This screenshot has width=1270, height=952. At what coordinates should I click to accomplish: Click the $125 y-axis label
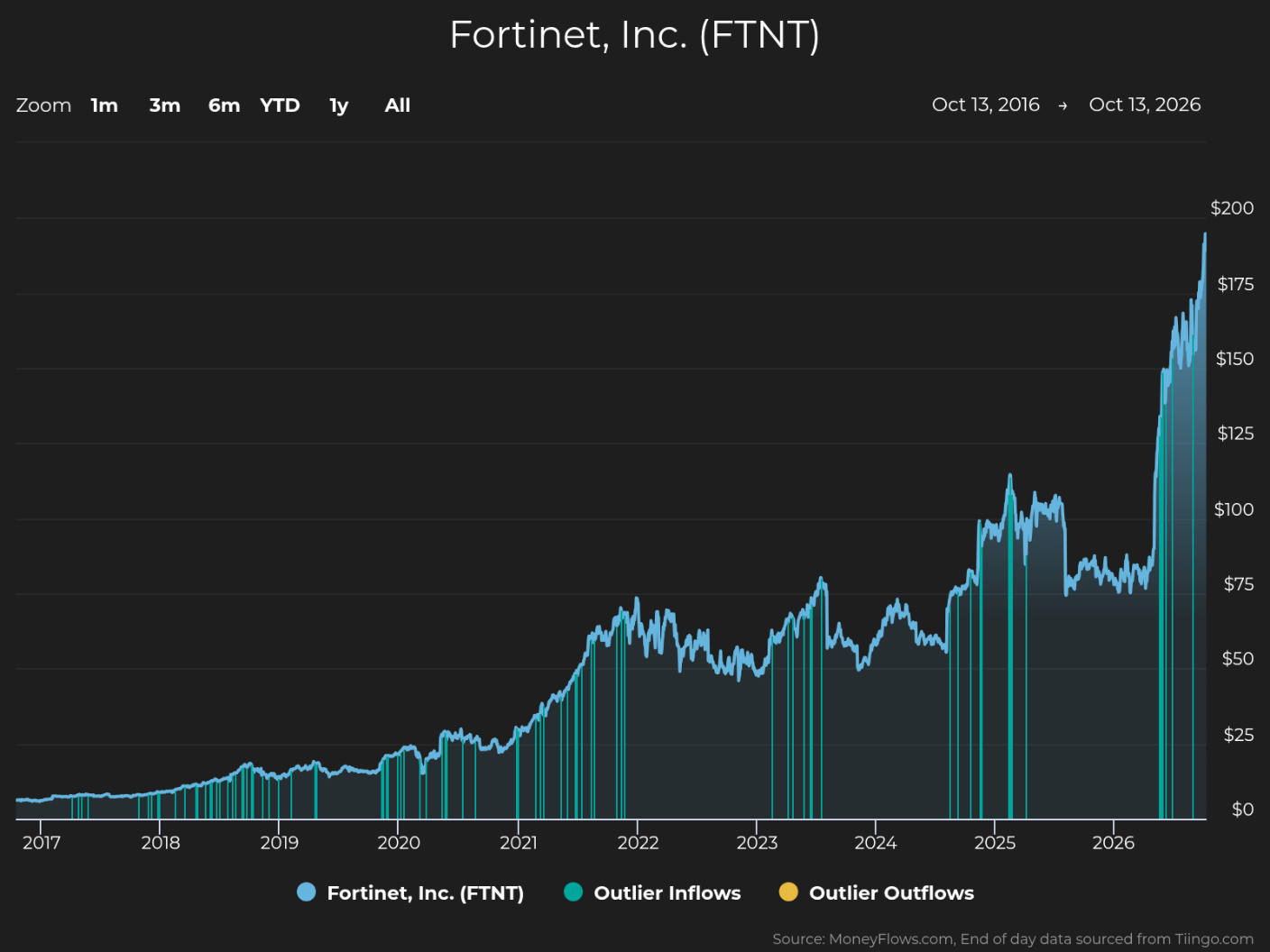[x=1236, y=434]
